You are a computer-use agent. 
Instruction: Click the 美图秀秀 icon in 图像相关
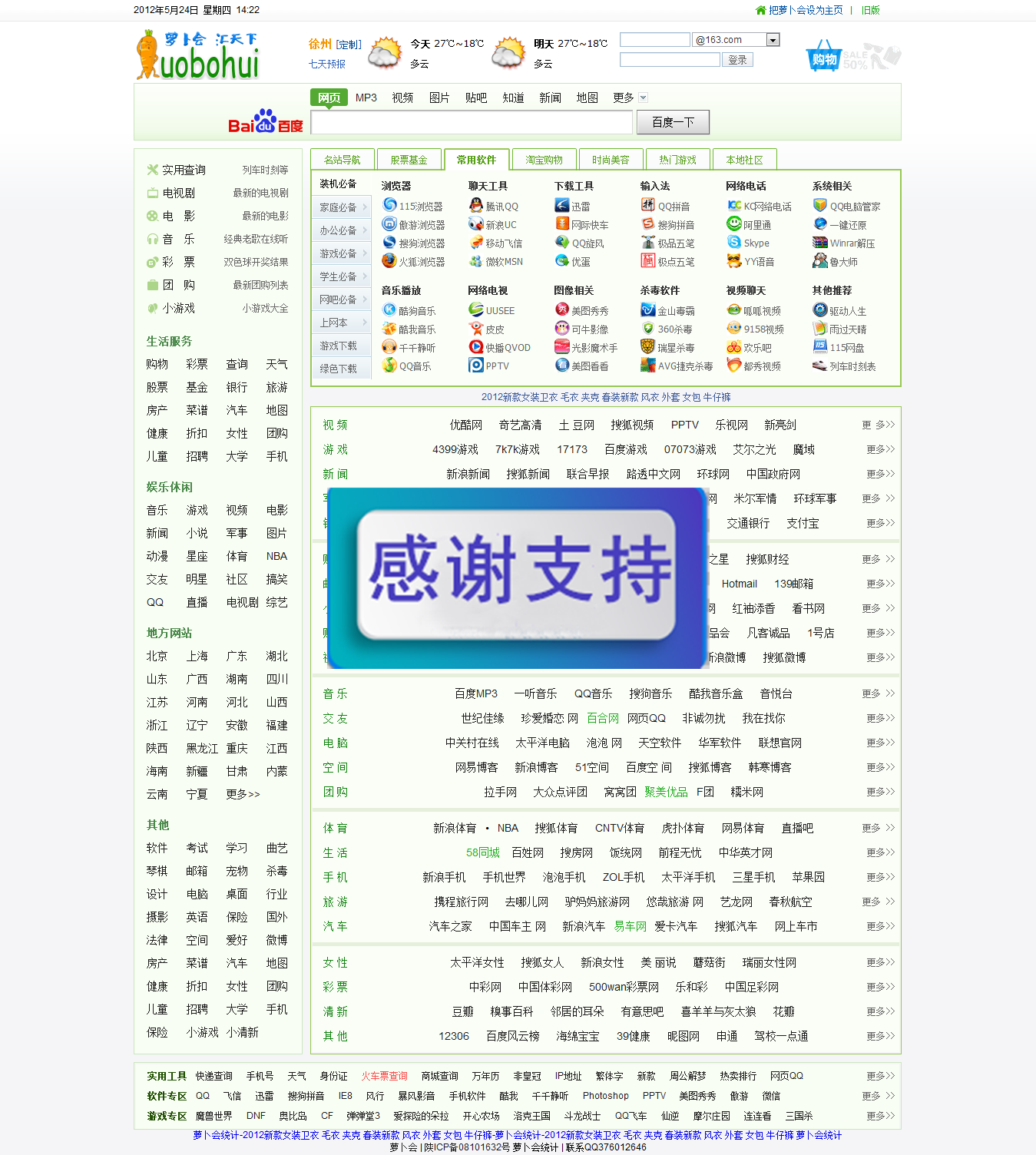(562, 309)
